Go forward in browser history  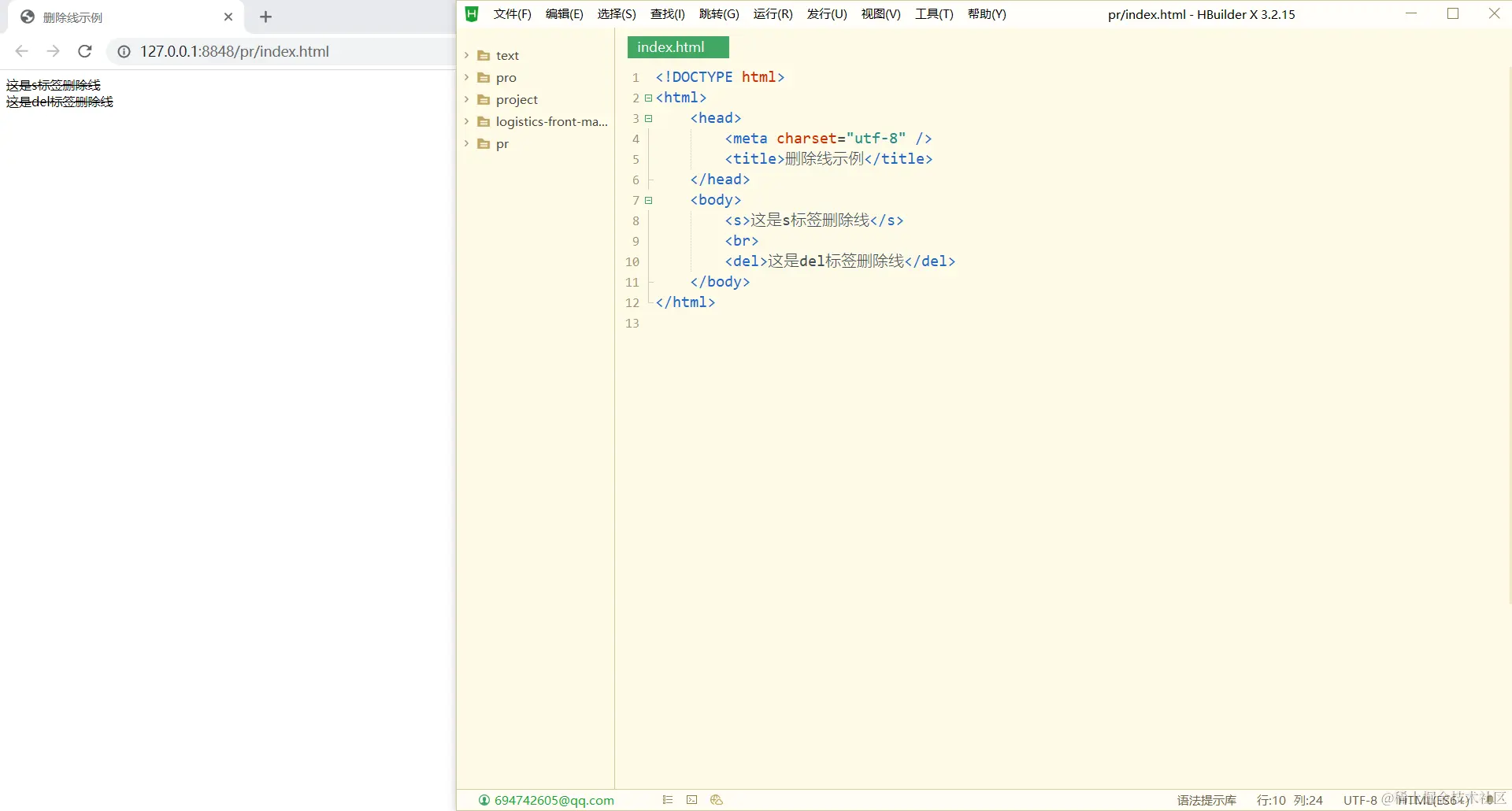click(x=53, y=51)
